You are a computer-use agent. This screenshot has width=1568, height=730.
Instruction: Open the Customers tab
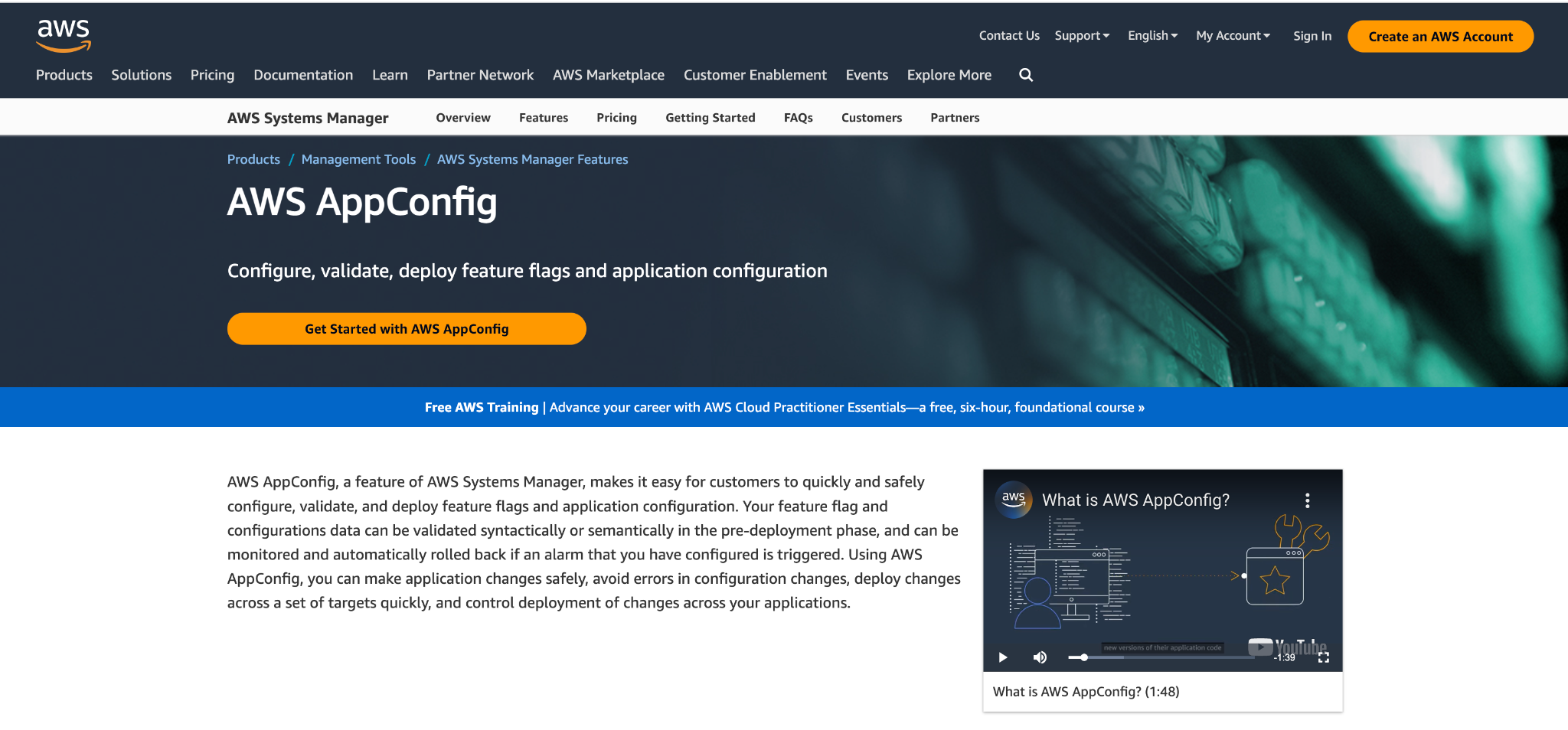(x=872, y=118)
